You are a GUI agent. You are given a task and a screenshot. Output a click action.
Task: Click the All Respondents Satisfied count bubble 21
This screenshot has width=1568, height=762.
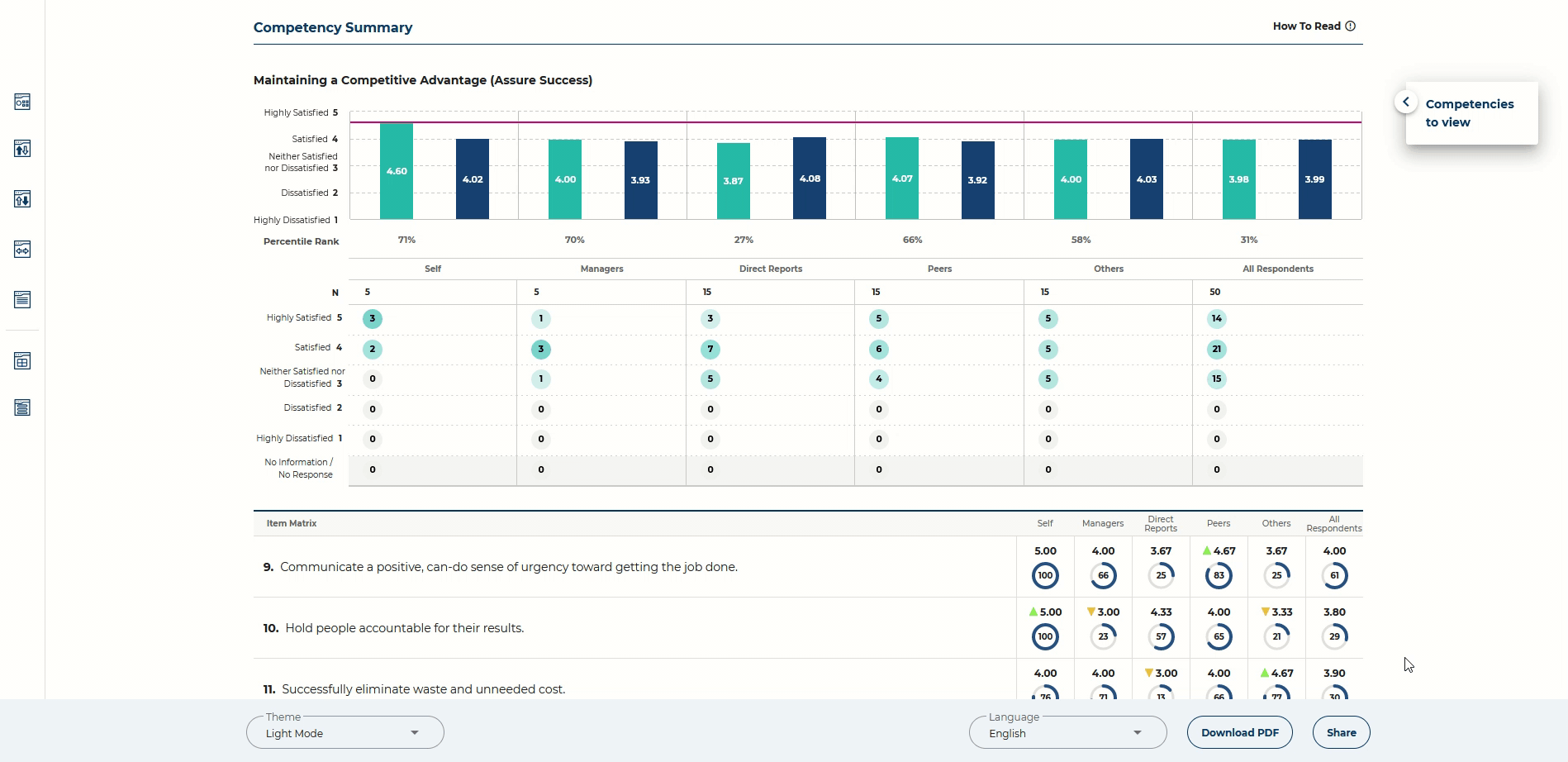[1217, 349]
